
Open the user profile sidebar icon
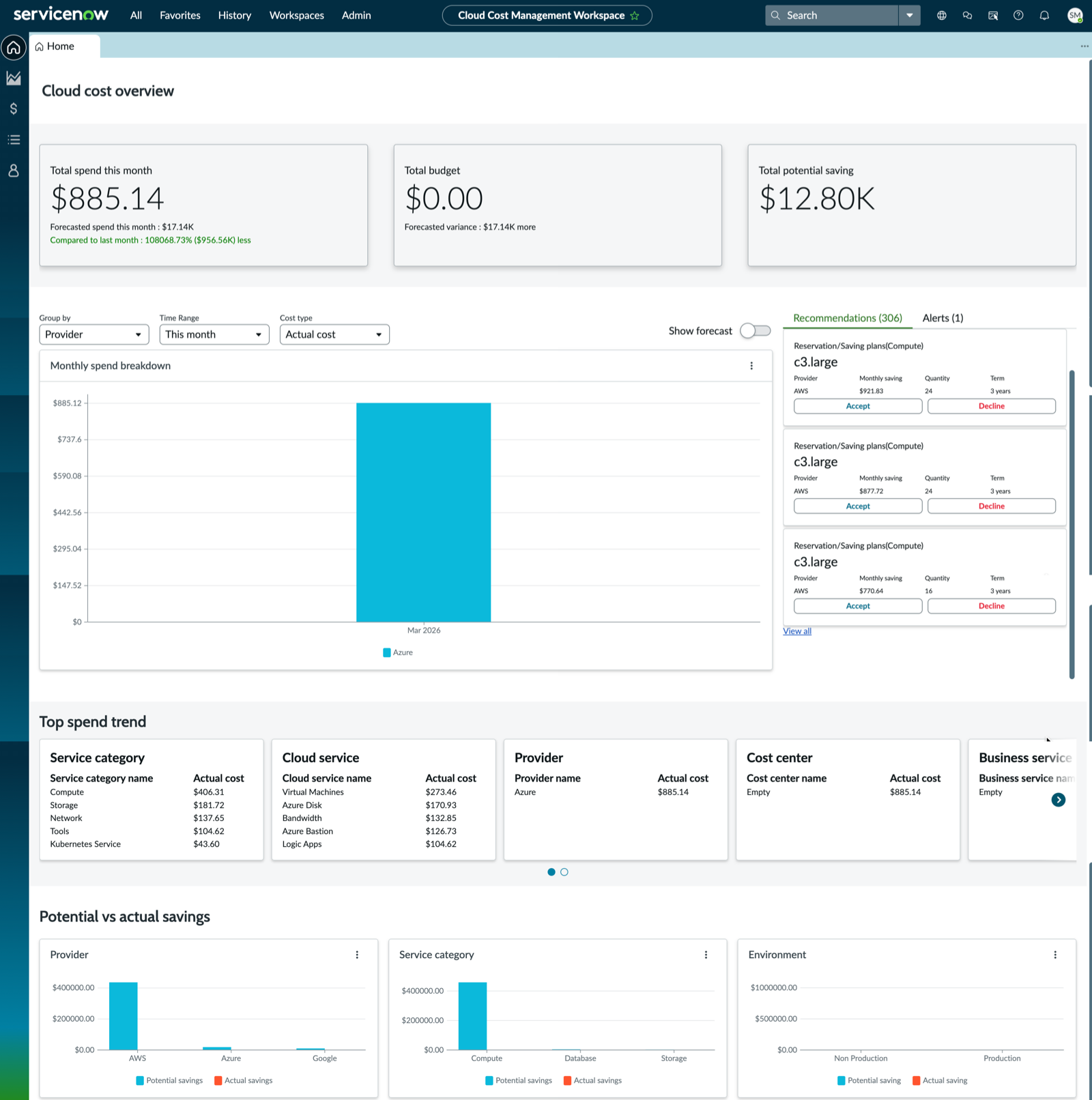pos(14,171)
